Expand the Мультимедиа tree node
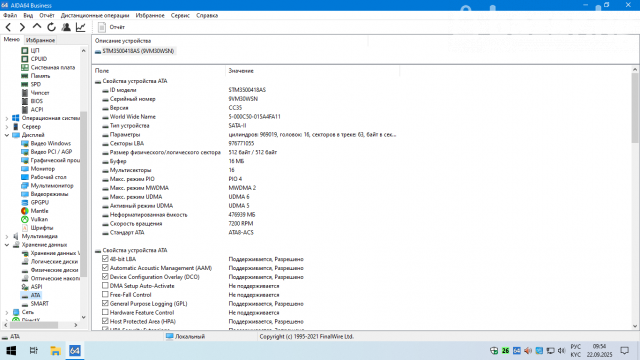The image size is (640, 360). click(x=7, y=236)
